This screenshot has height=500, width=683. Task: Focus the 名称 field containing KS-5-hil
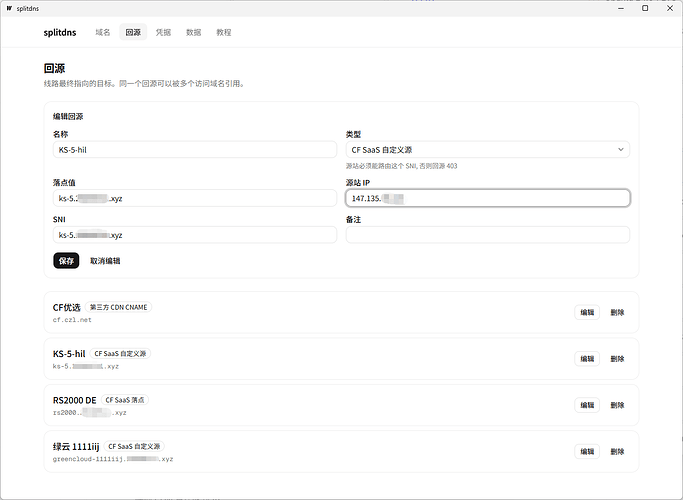195,149
